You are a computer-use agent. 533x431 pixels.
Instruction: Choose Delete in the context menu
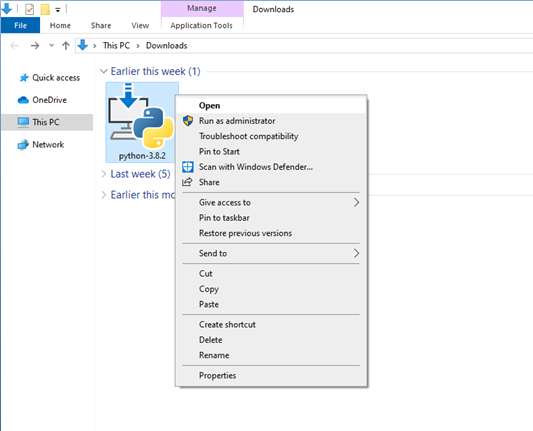[x=271, y=340]
